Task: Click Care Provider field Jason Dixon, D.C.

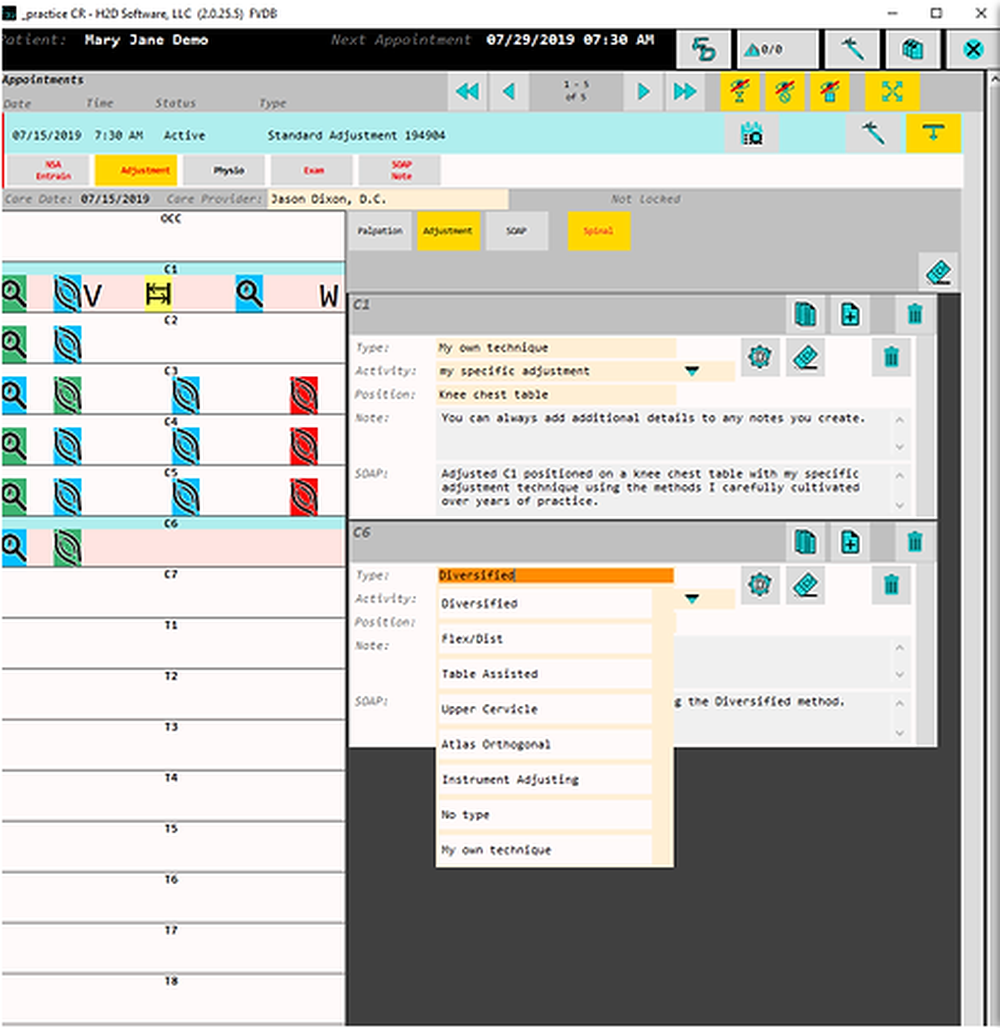Action: tap(388, 199)
